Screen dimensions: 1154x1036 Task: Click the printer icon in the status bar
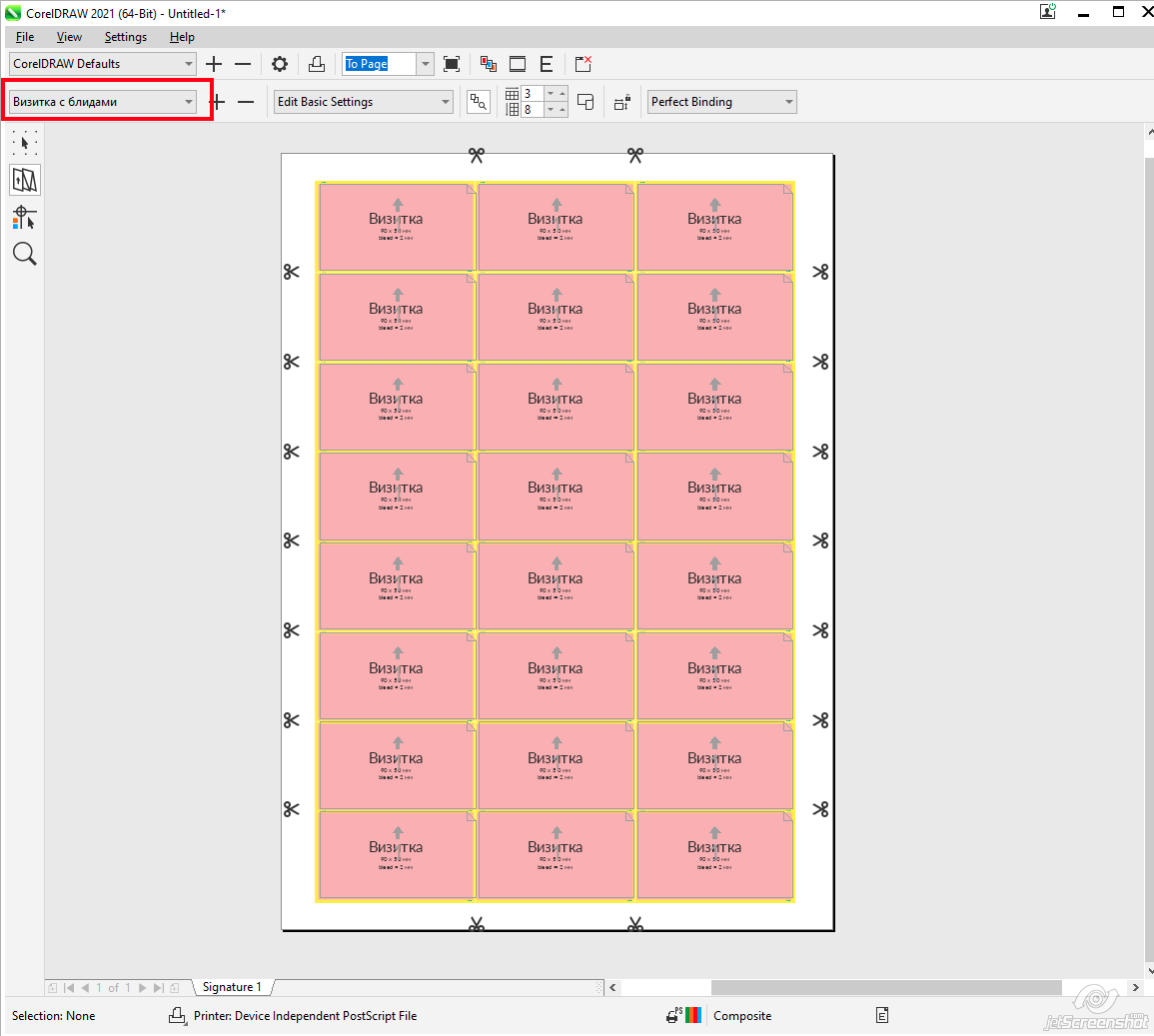point(178,1015)
